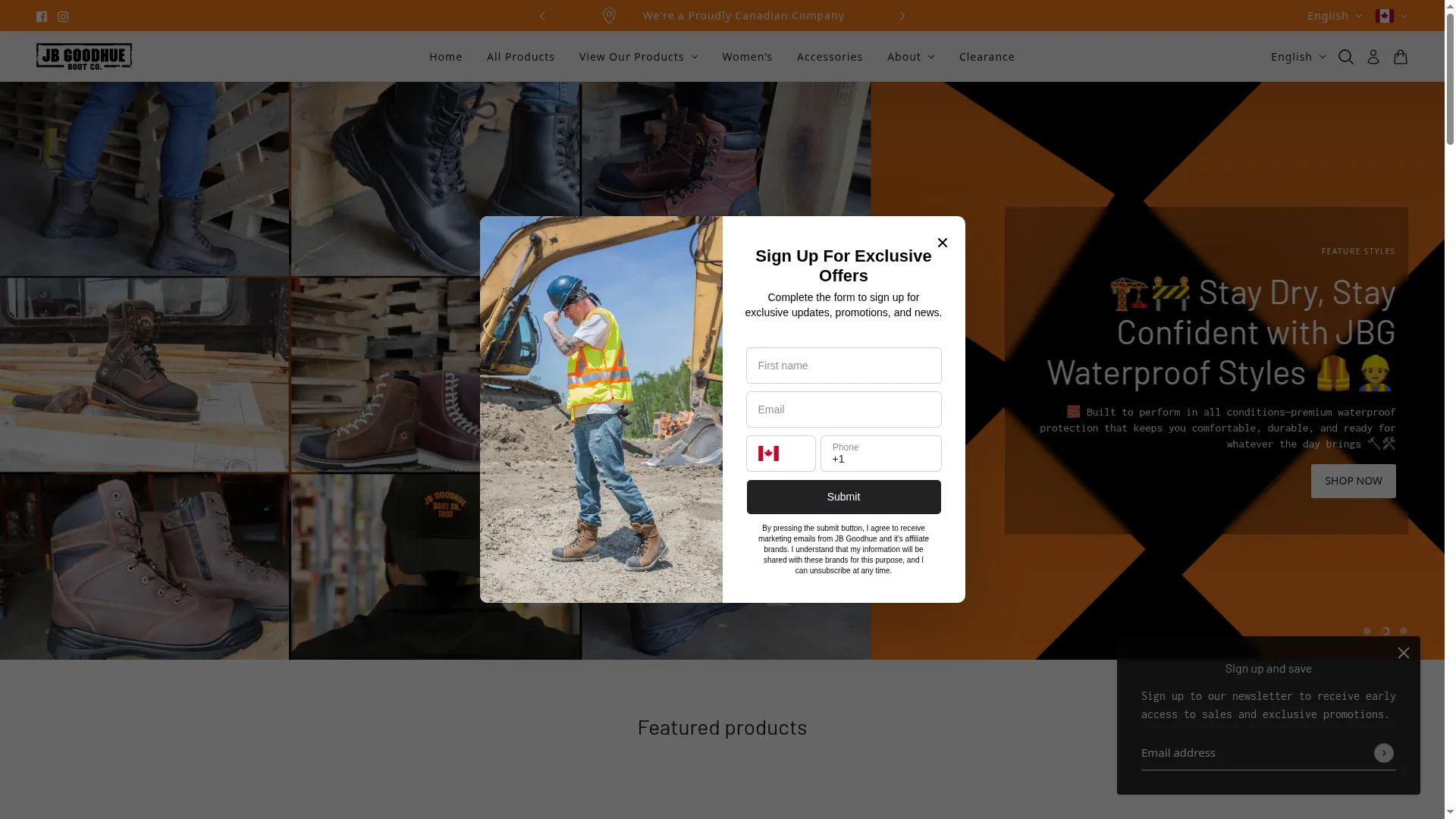
Task: Click the construction worker popup image
Action: coord(601,409)
